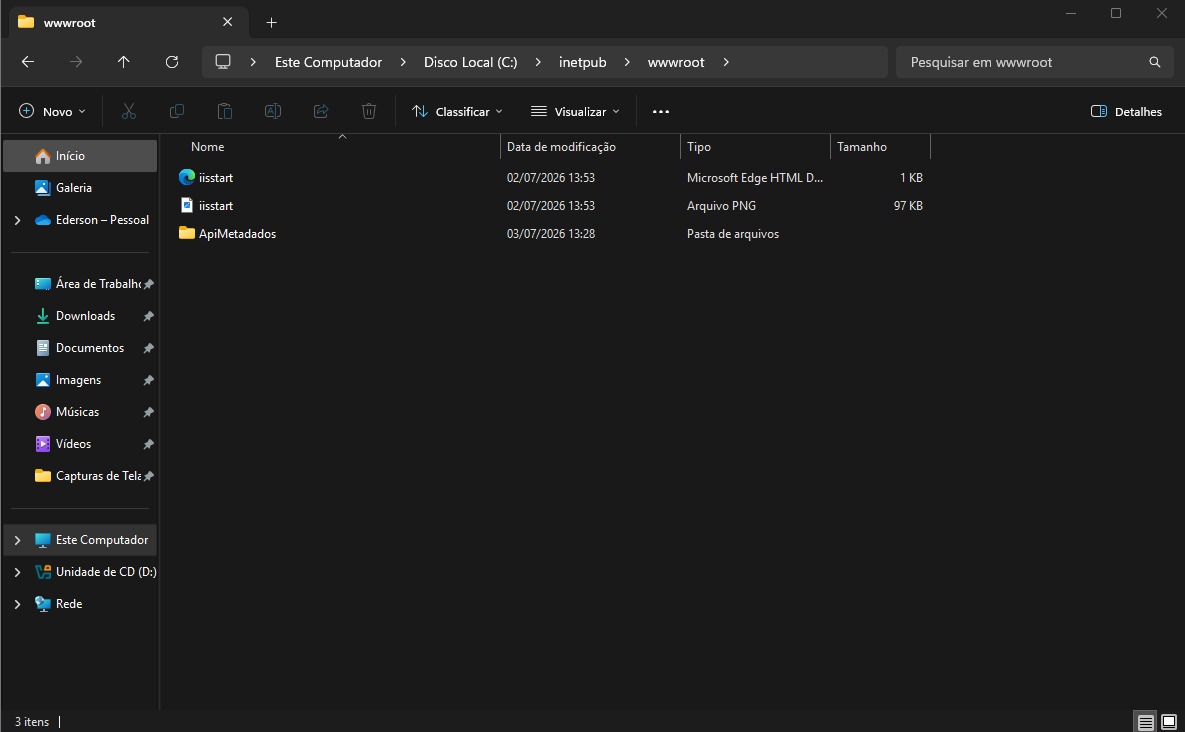The height and width of the screenshot is (732, 1185).
Task: Close the wwwroot tab
Action: coord(227,23)
